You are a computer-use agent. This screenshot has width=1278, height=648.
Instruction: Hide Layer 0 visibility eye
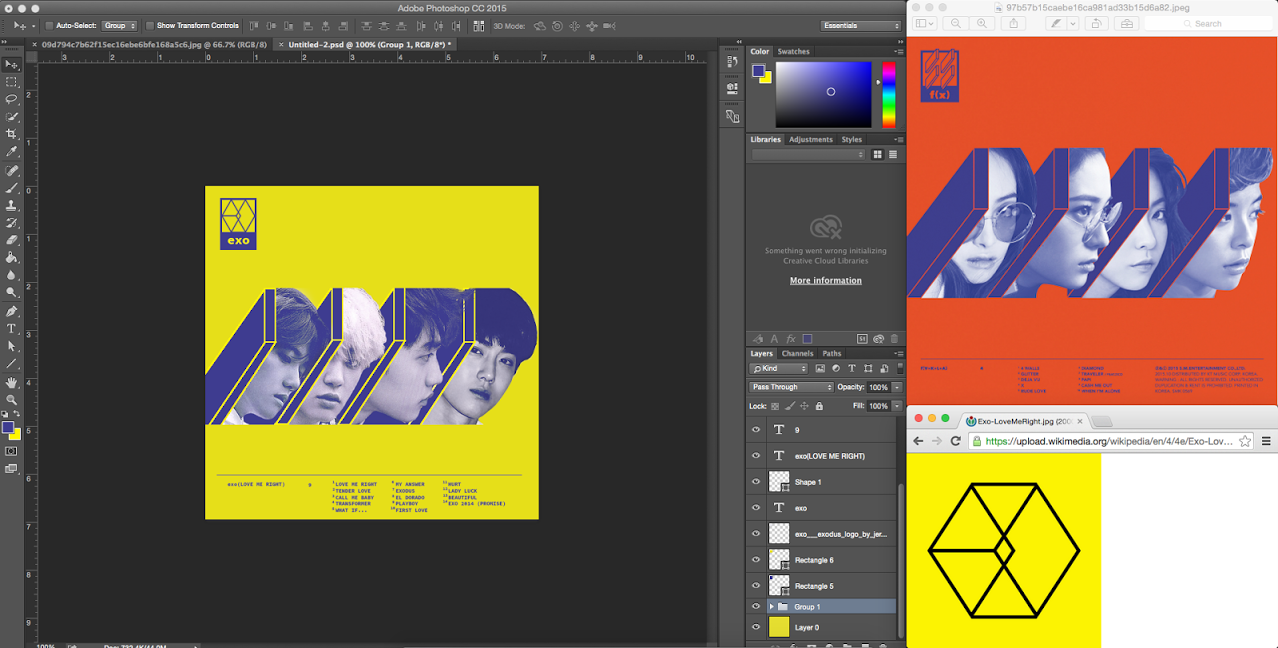(x=756, y=628)
